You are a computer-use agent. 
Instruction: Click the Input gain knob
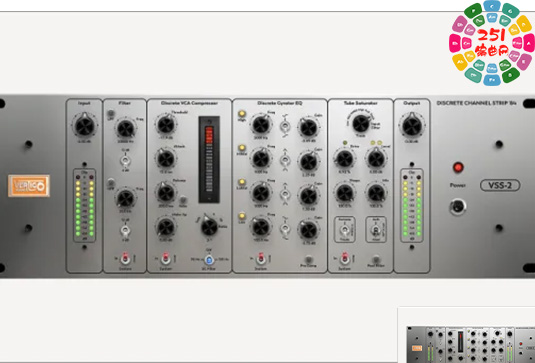coord(84,126)
